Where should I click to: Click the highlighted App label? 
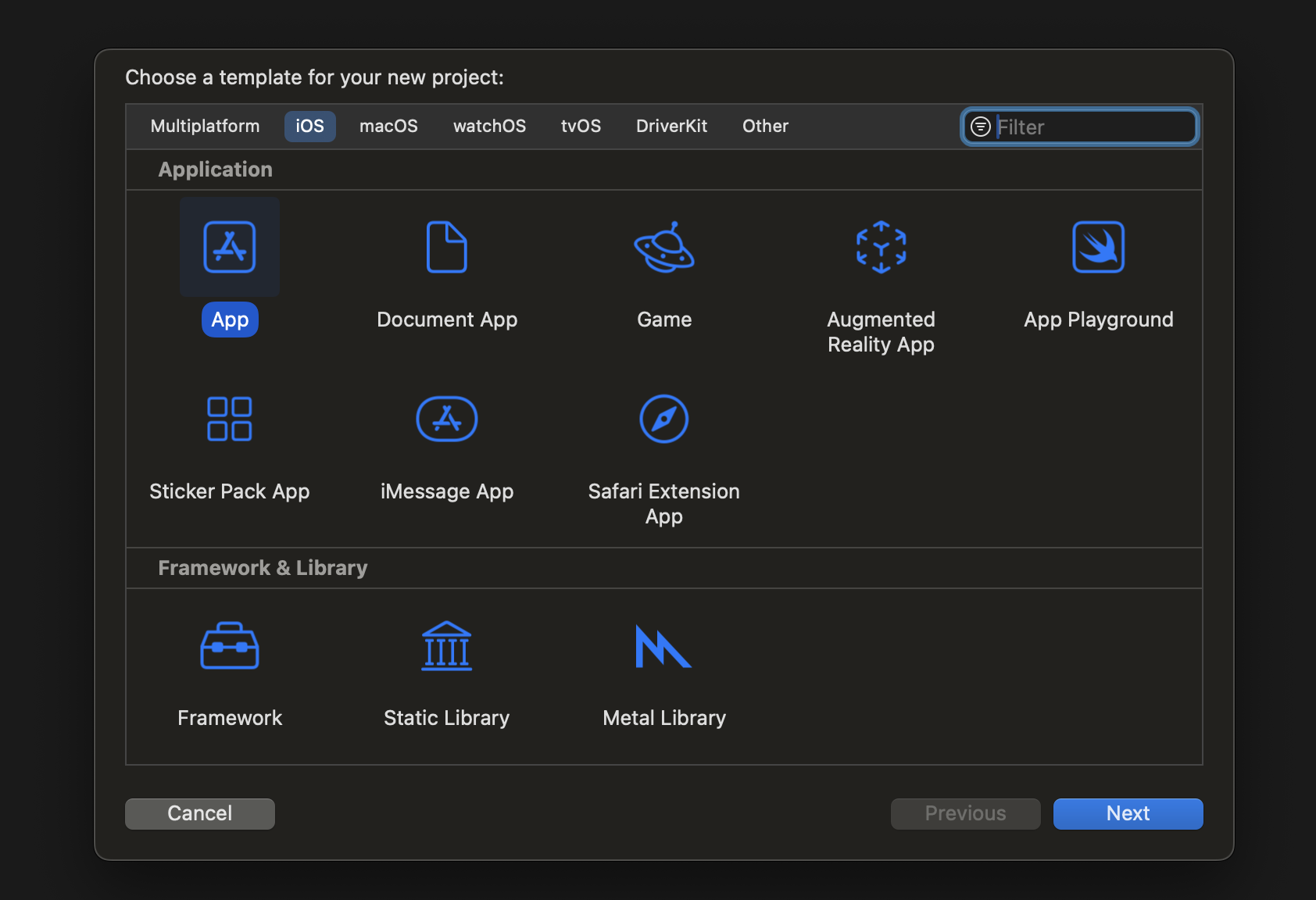[x=230, y=320]
